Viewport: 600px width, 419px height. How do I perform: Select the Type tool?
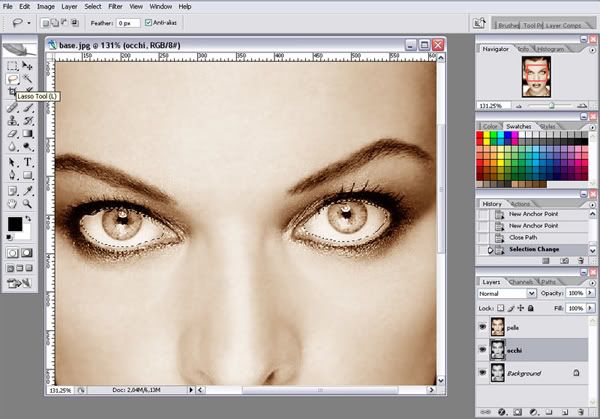(27, 162)
